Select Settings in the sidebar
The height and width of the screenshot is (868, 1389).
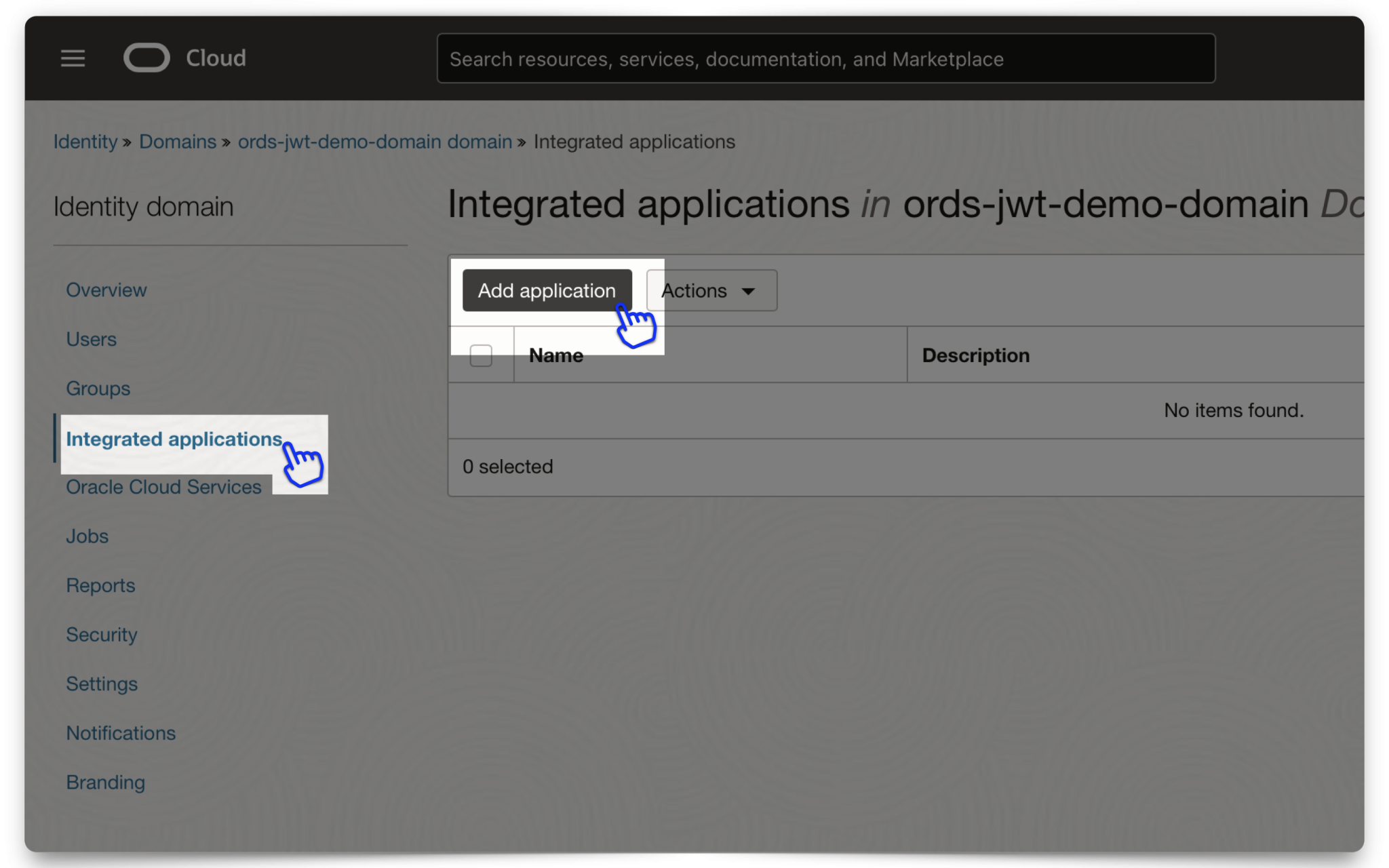(102, 684)
